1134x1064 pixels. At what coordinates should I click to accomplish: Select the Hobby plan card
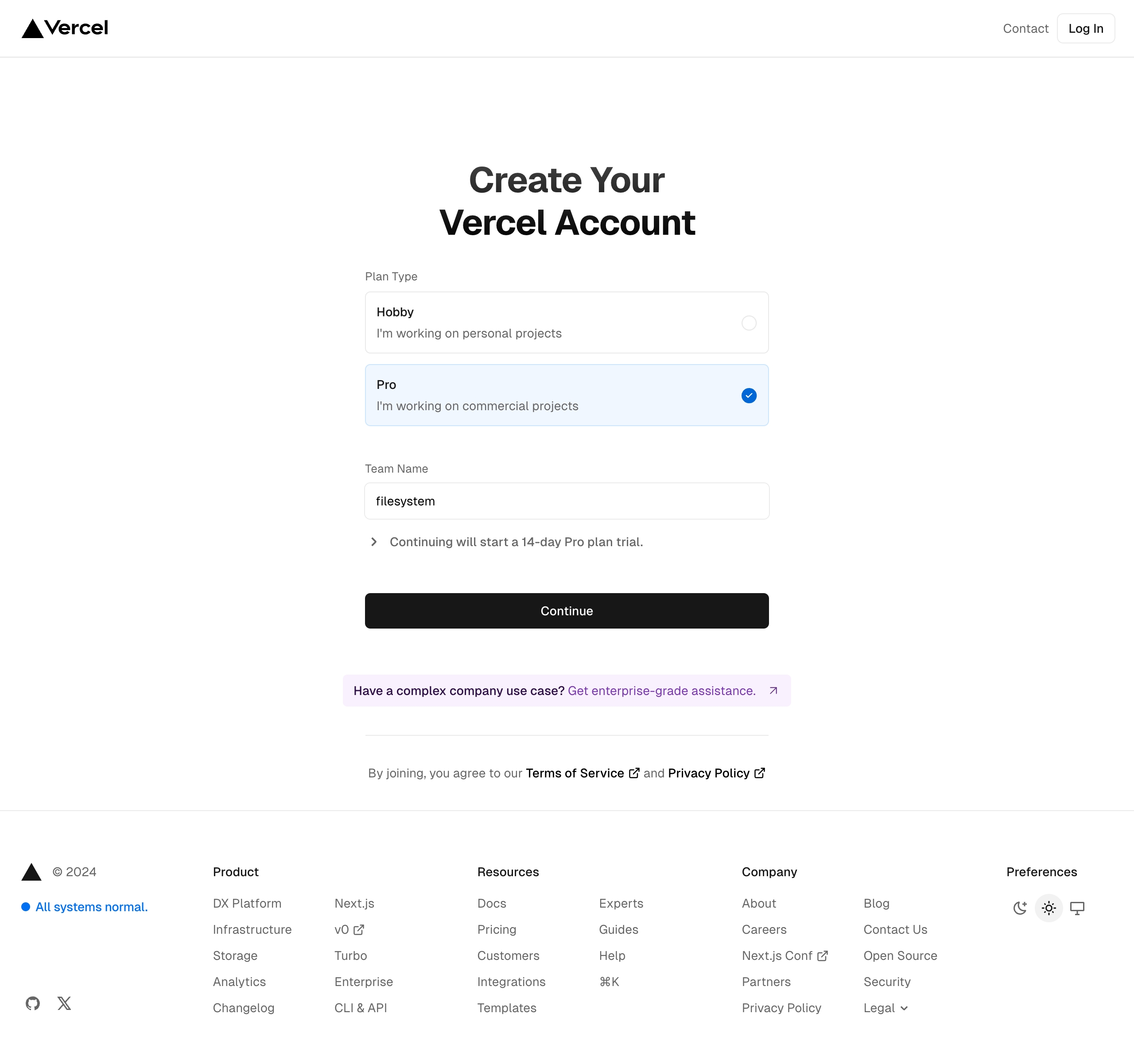tap(567, 322)
